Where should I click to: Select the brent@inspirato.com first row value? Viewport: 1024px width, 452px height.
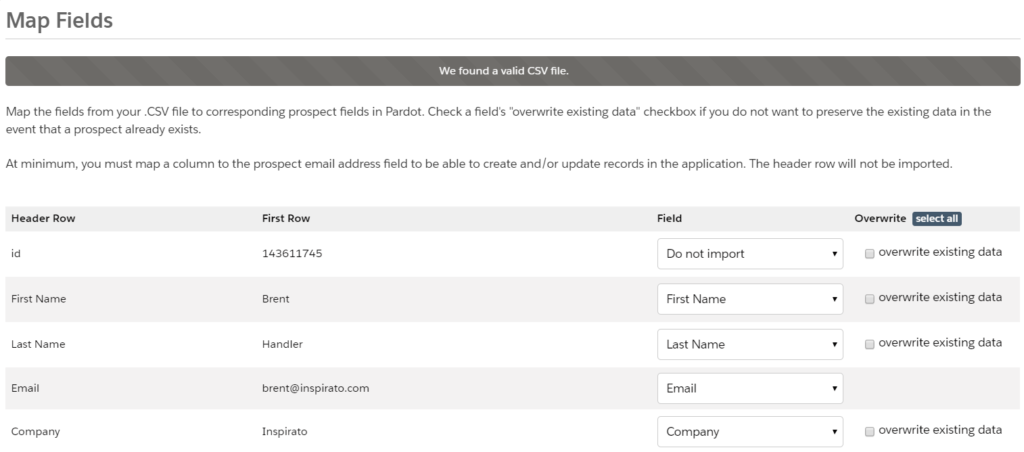(315, 388)
